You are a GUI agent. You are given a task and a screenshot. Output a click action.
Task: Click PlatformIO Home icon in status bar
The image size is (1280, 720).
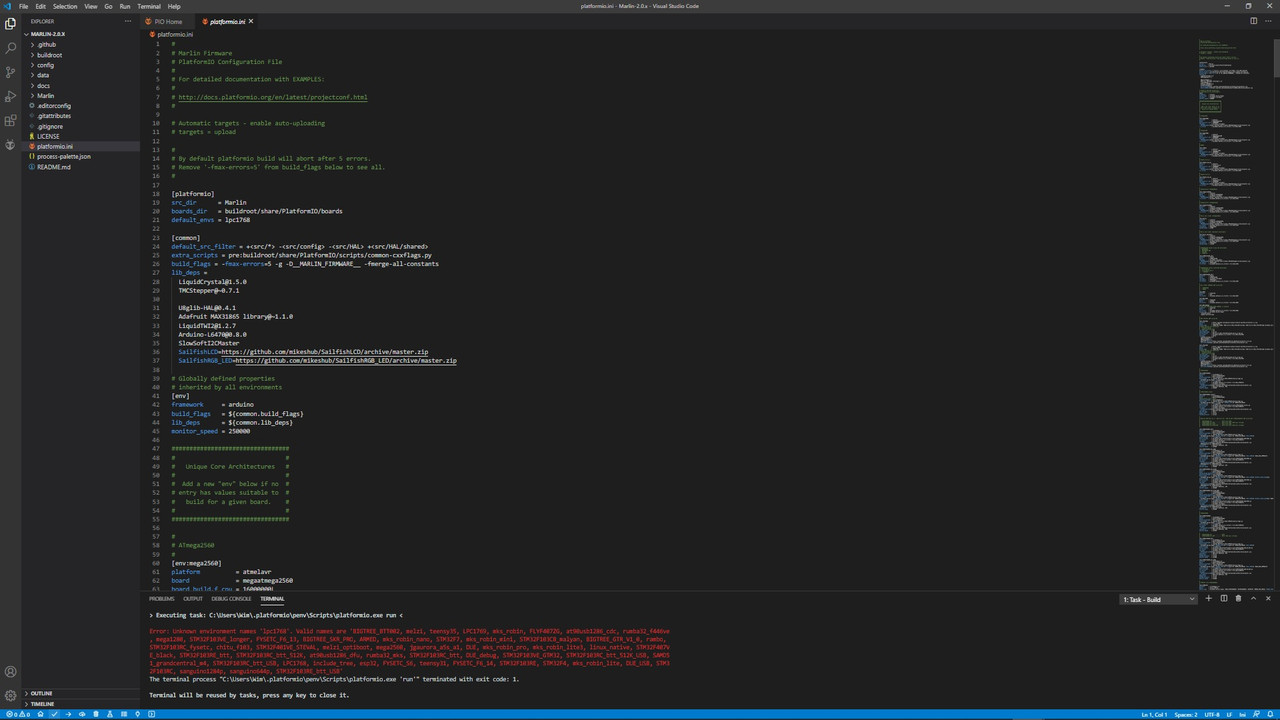(x=40, y=714)
